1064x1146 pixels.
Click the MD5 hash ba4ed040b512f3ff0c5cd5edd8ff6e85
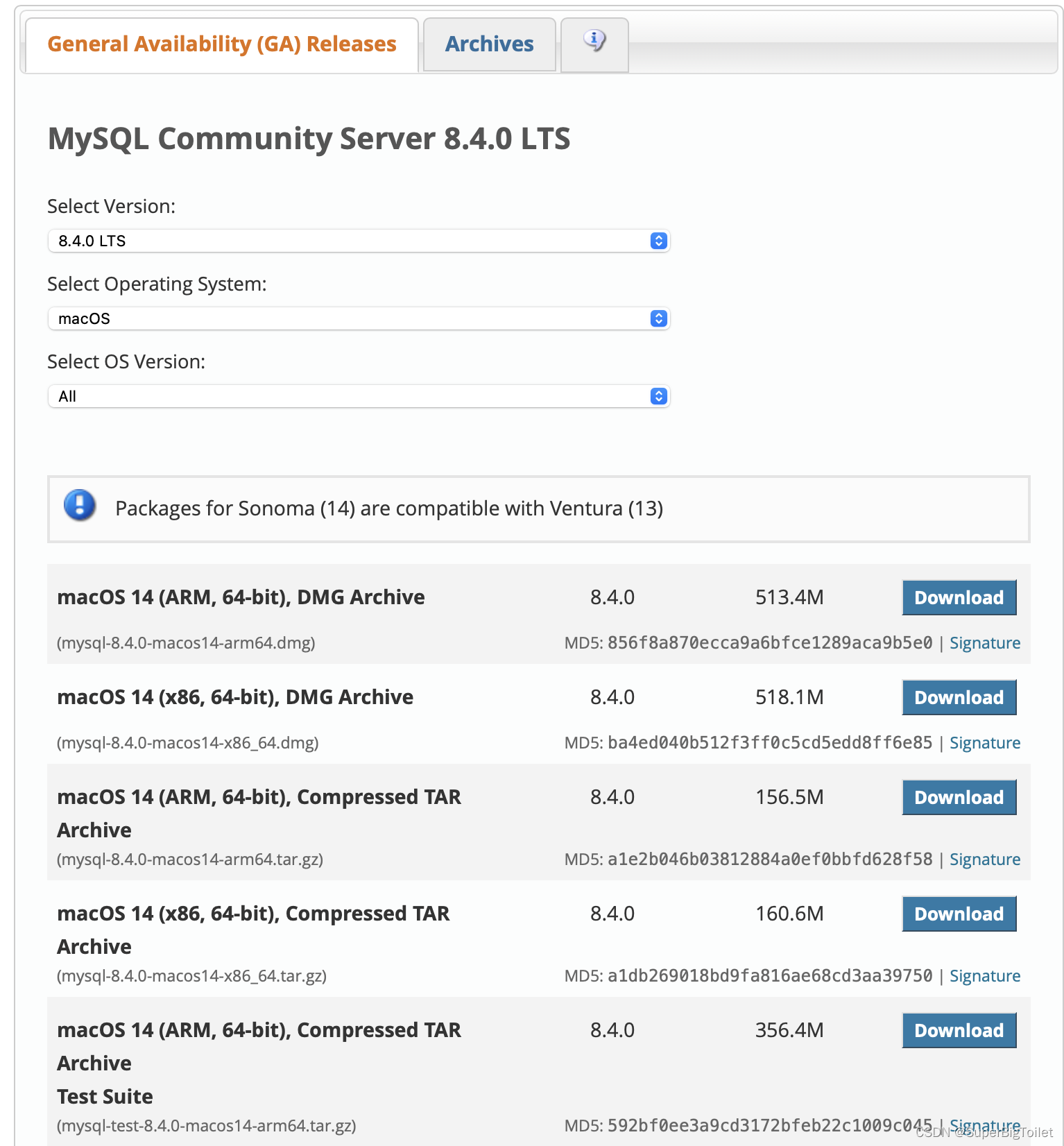(x=770, y=743)
